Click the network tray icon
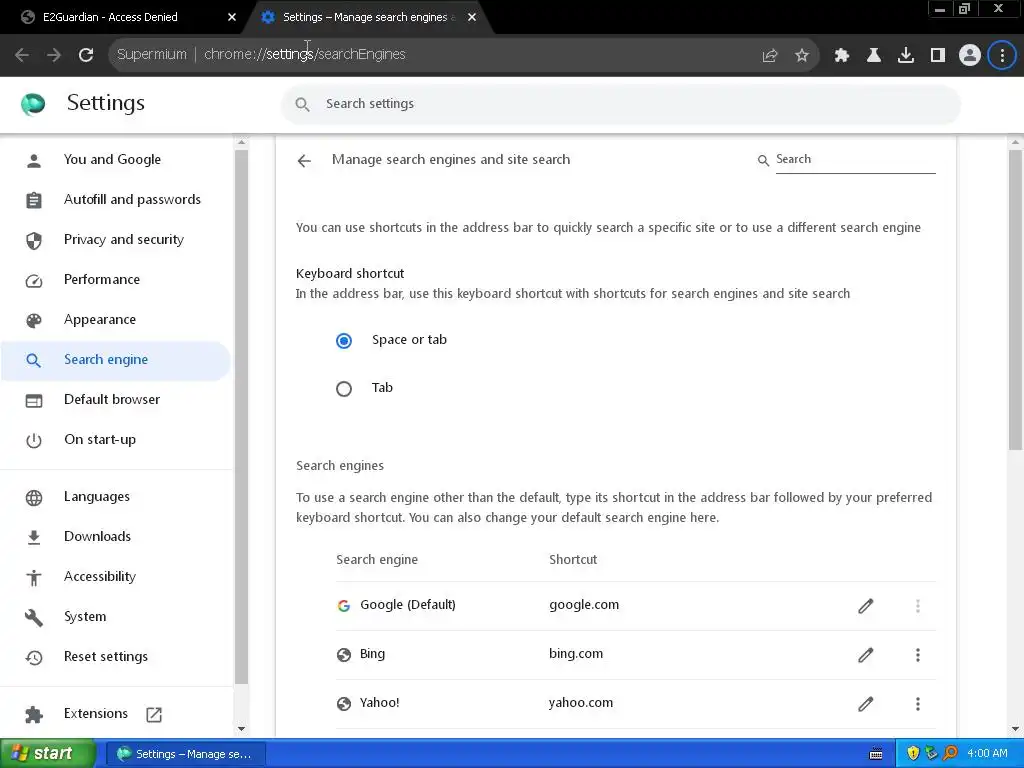Screen dimensions: 1024x768 click(x=931, y=754)
